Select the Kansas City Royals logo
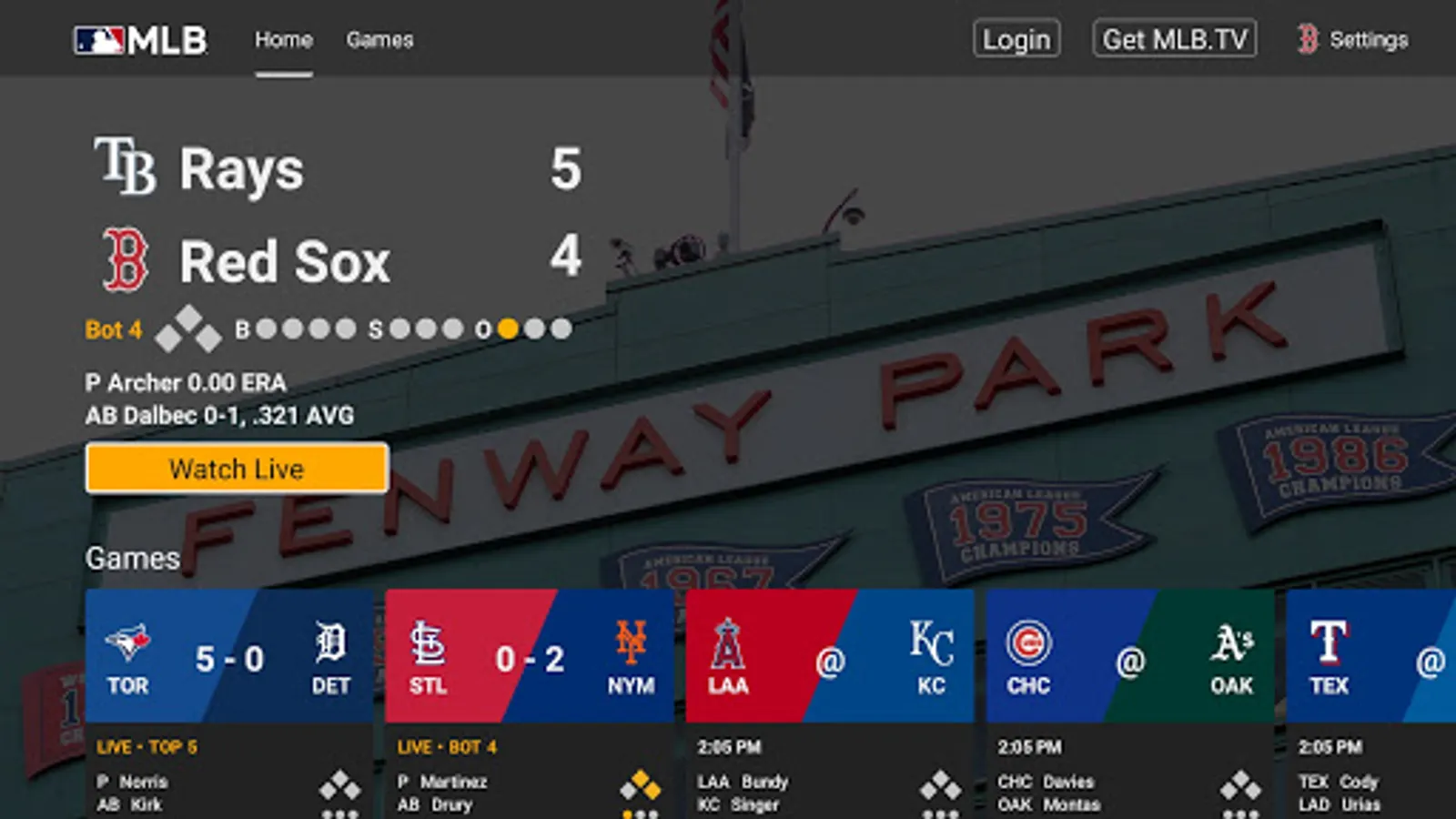Viewport: 1456px width, 819px height. coord(932,642)
